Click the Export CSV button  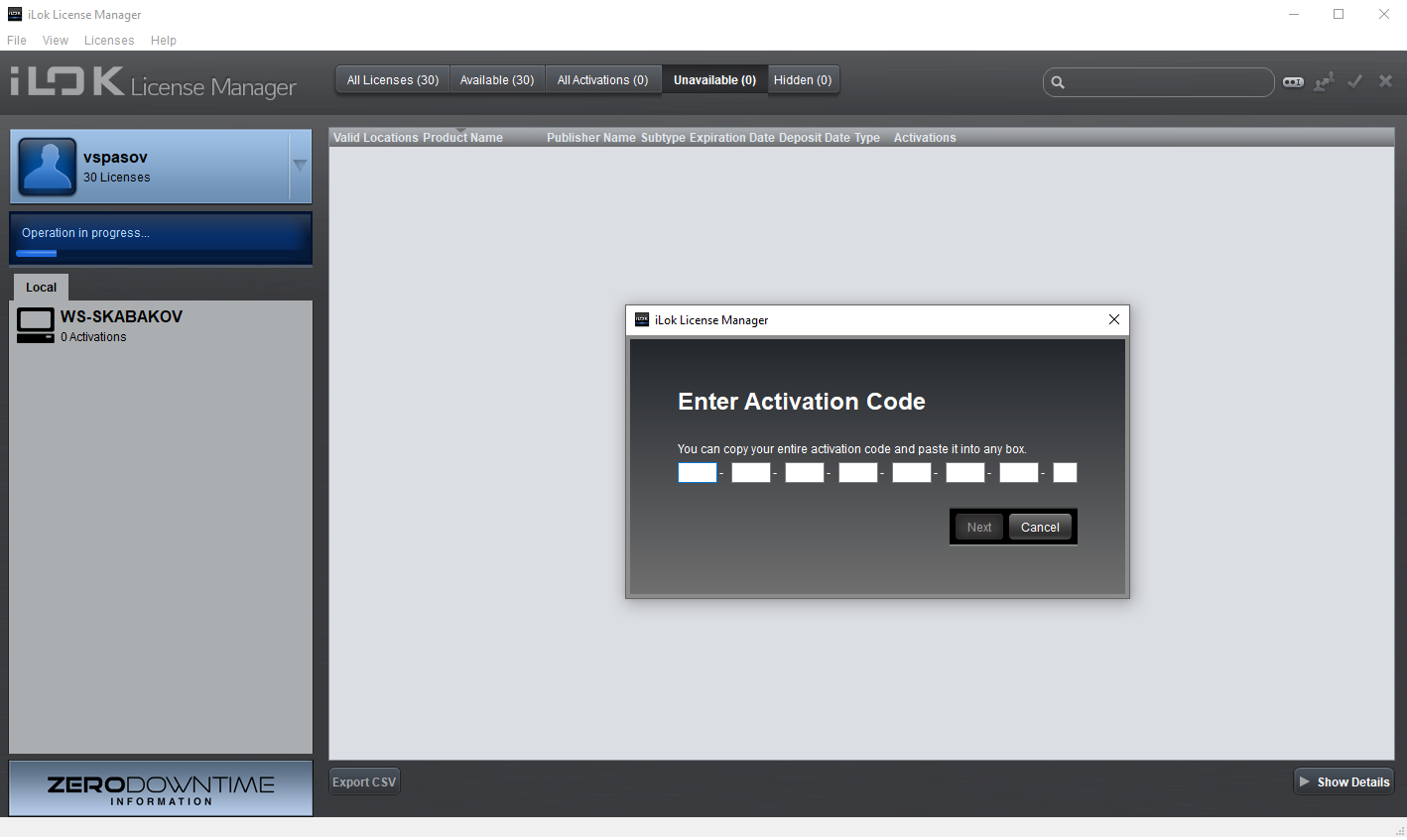coord(364,782)
